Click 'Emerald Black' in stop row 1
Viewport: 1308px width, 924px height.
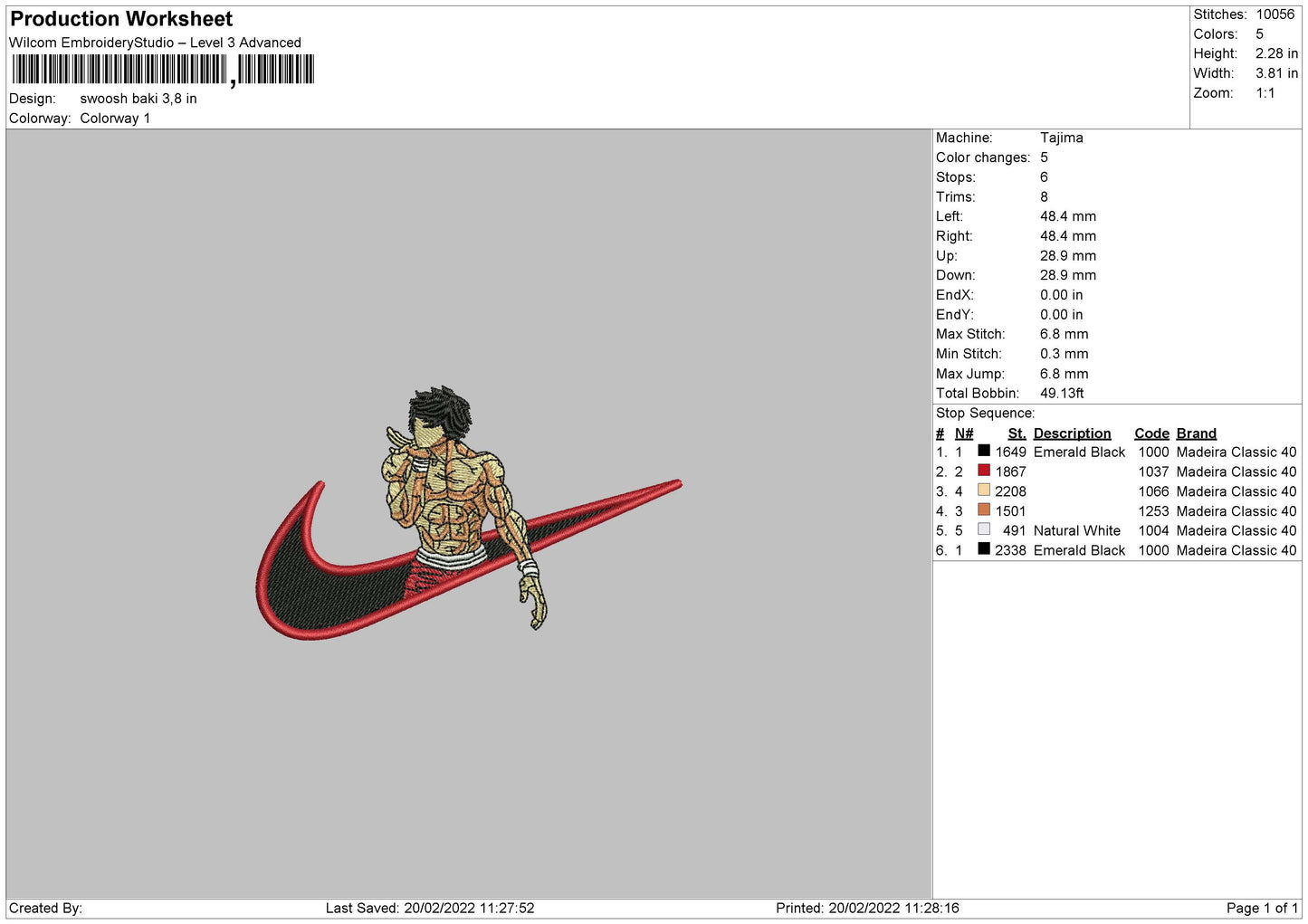coord(1079,452)
